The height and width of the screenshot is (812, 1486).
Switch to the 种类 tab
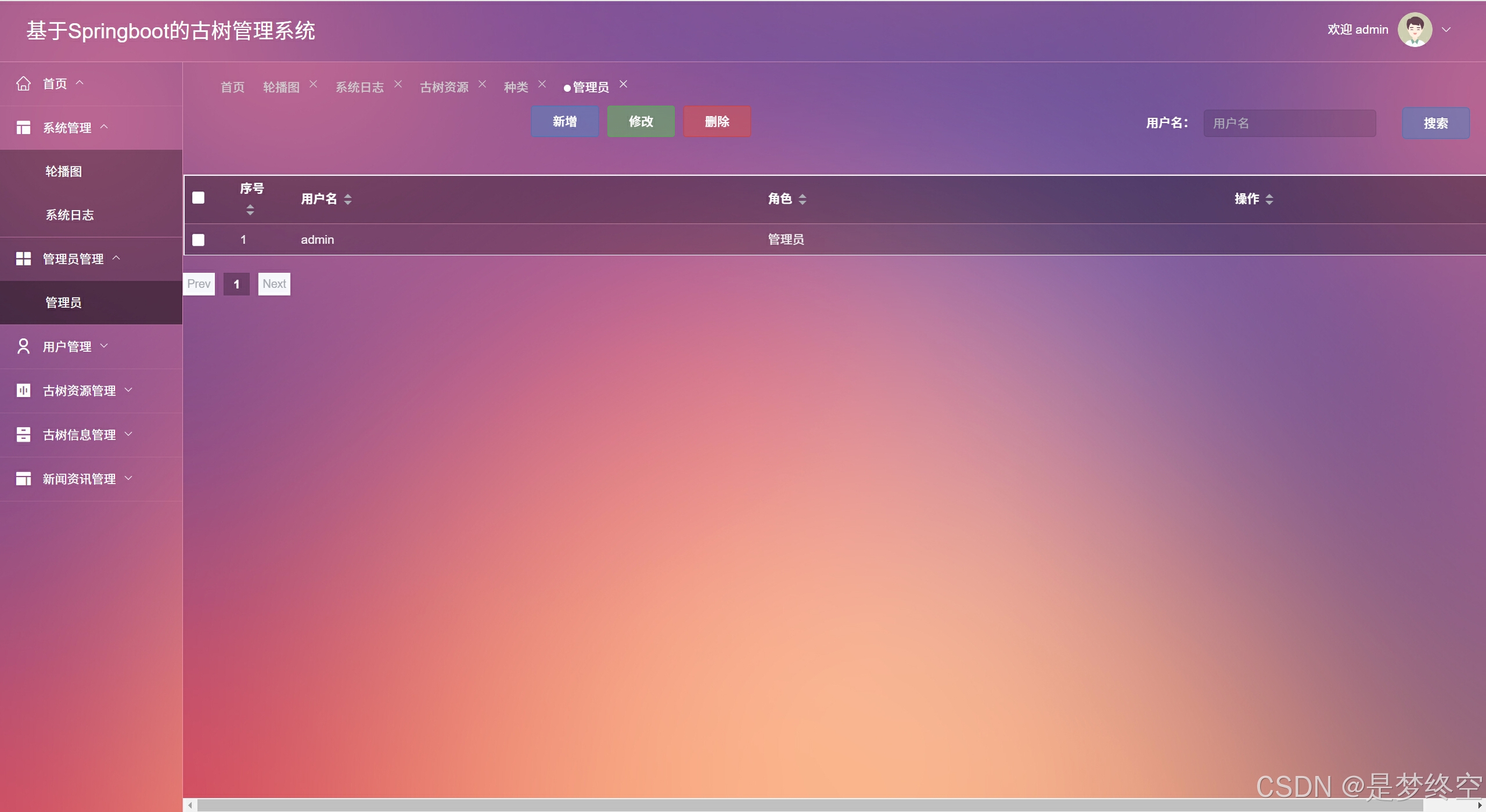click(x=516, y=87)
